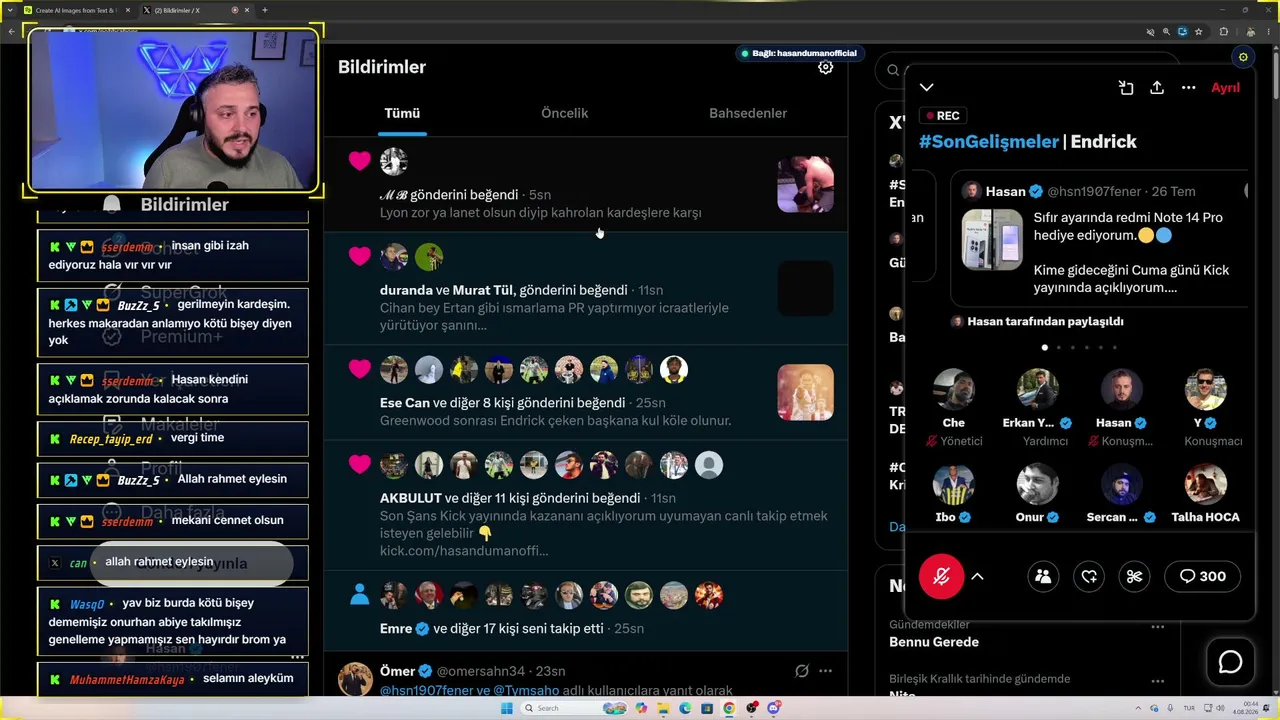Select speaker Erkan Y... in the Space
The width and height of the screenshot is (1280, 720).
pyautogui.click(x=1038, y=390)
